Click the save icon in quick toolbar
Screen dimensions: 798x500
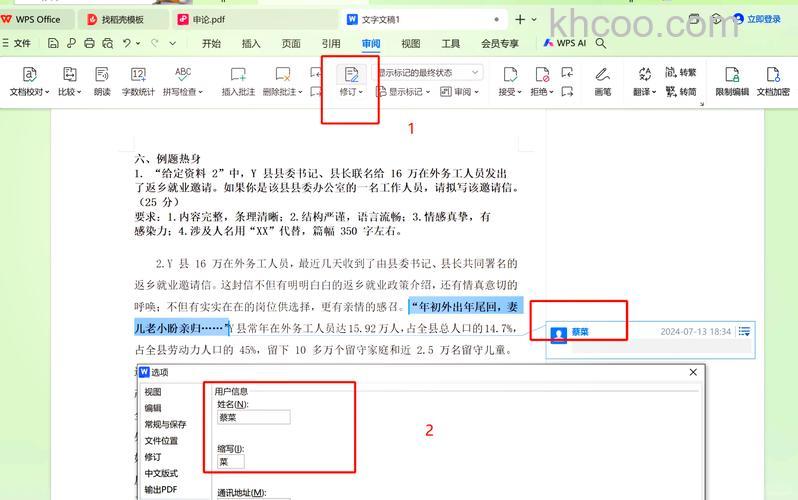tap(53, 43)
